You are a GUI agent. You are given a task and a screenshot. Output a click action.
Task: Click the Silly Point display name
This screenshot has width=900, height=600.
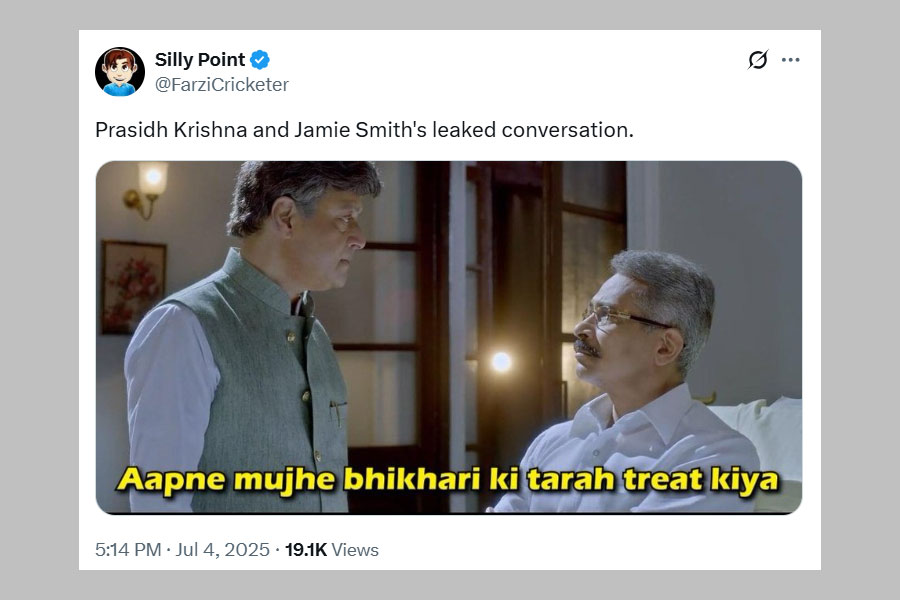[x=200, y=60]
